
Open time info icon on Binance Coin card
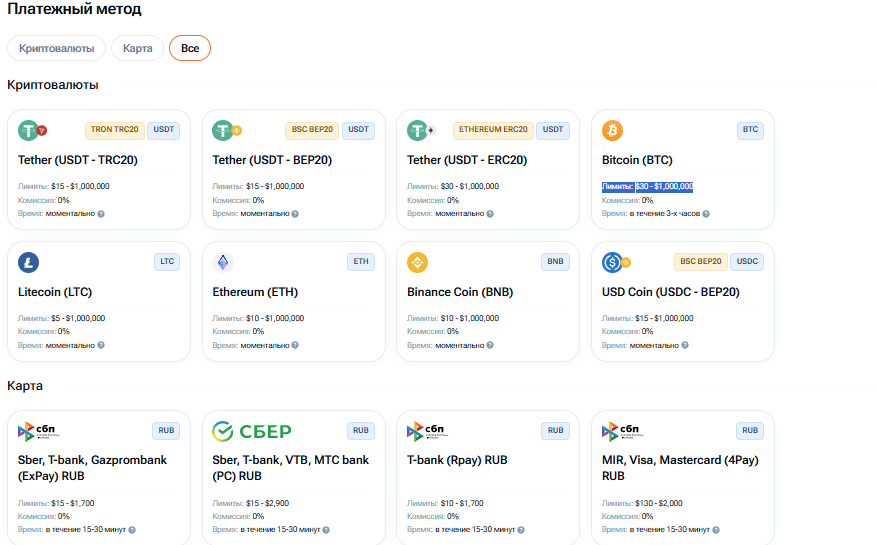pos(490,345)
